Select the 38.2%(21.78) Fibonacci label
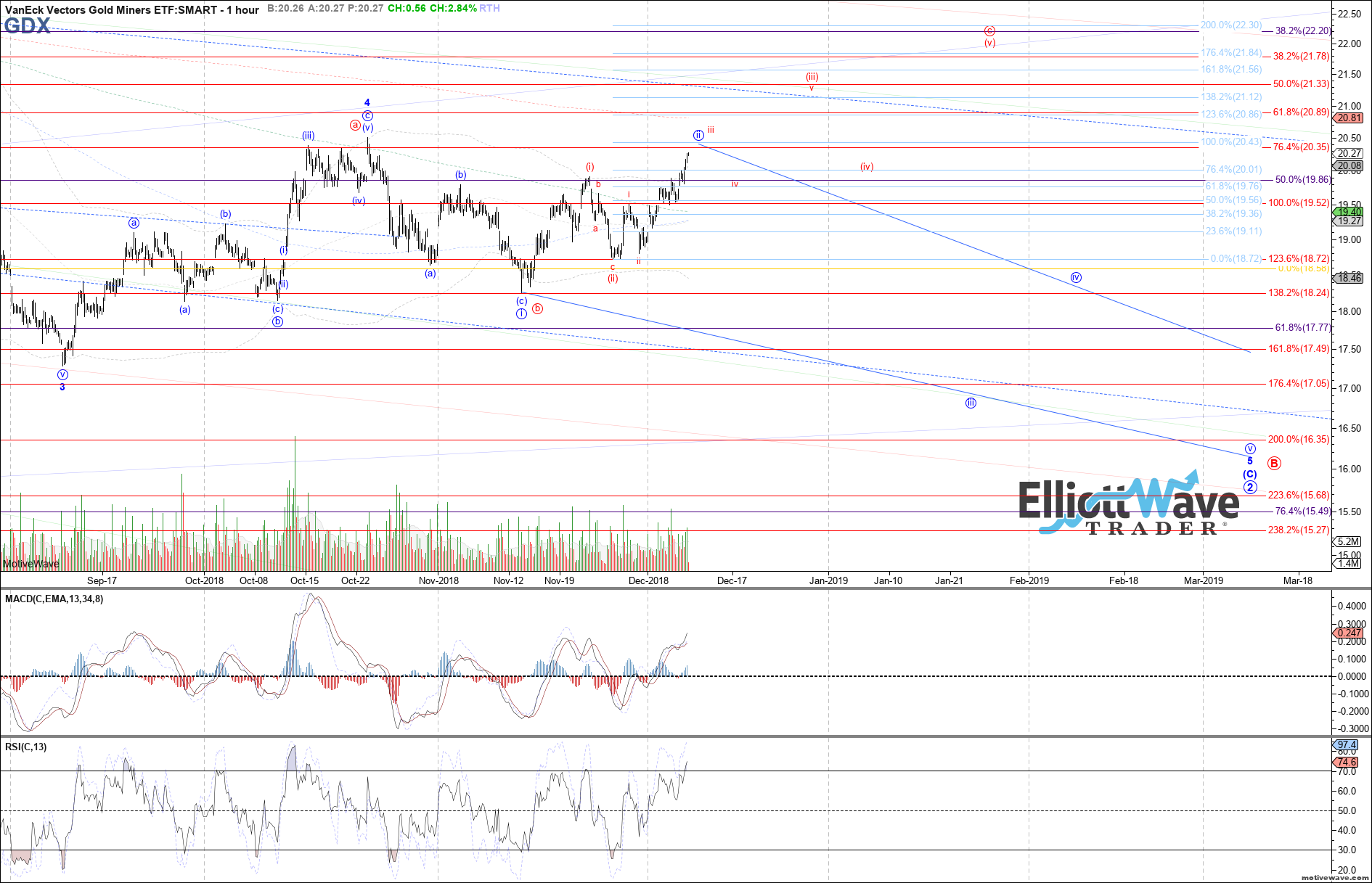 pyautogui.click(x=1302, y=56)
